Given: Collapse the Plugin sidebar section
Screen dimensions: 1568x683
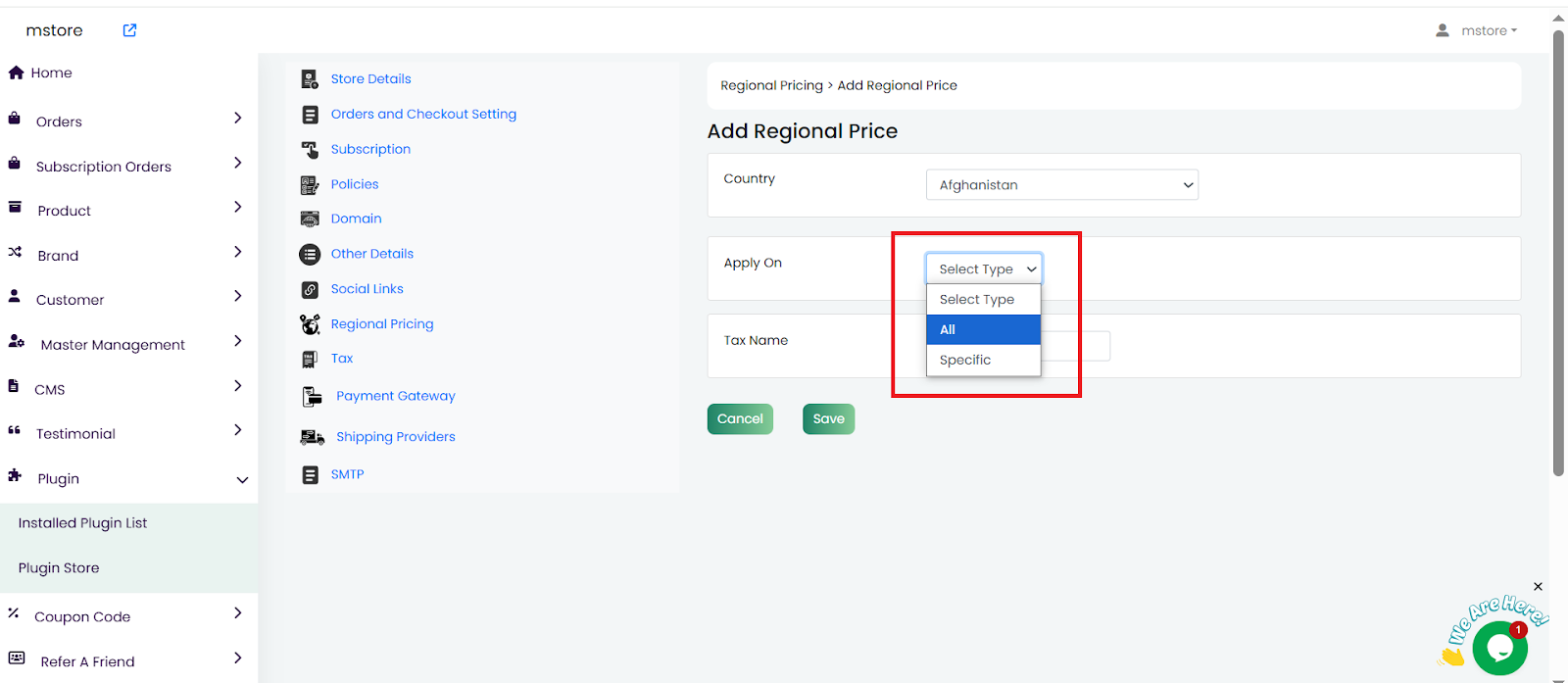Looking at the screenshot, I should [x=242, y=479].
